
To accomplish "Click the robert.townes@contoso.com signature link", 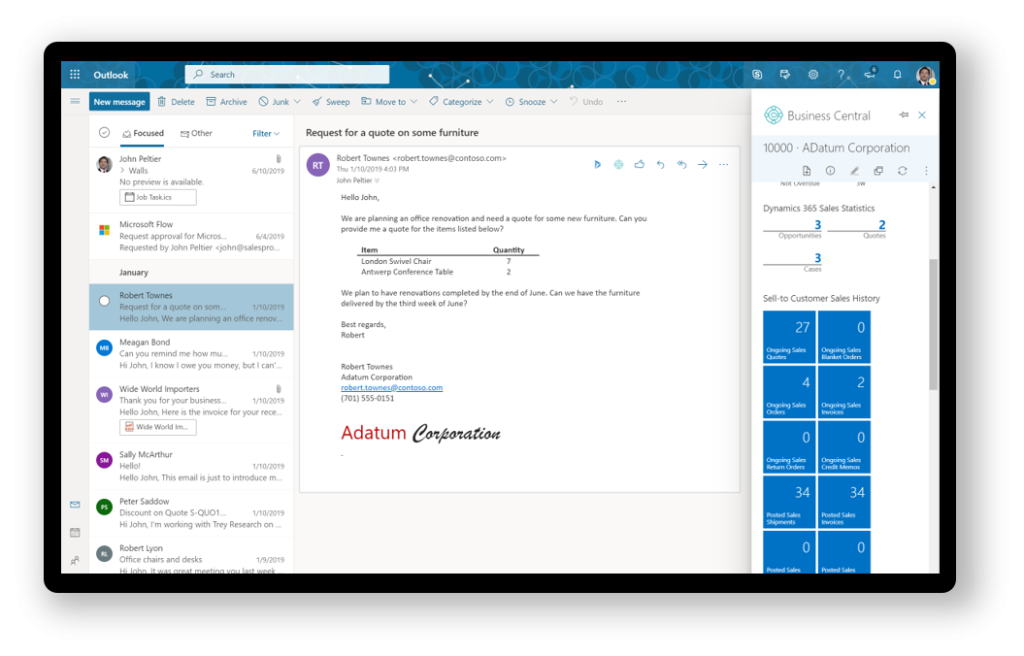I will coord(391,387).
